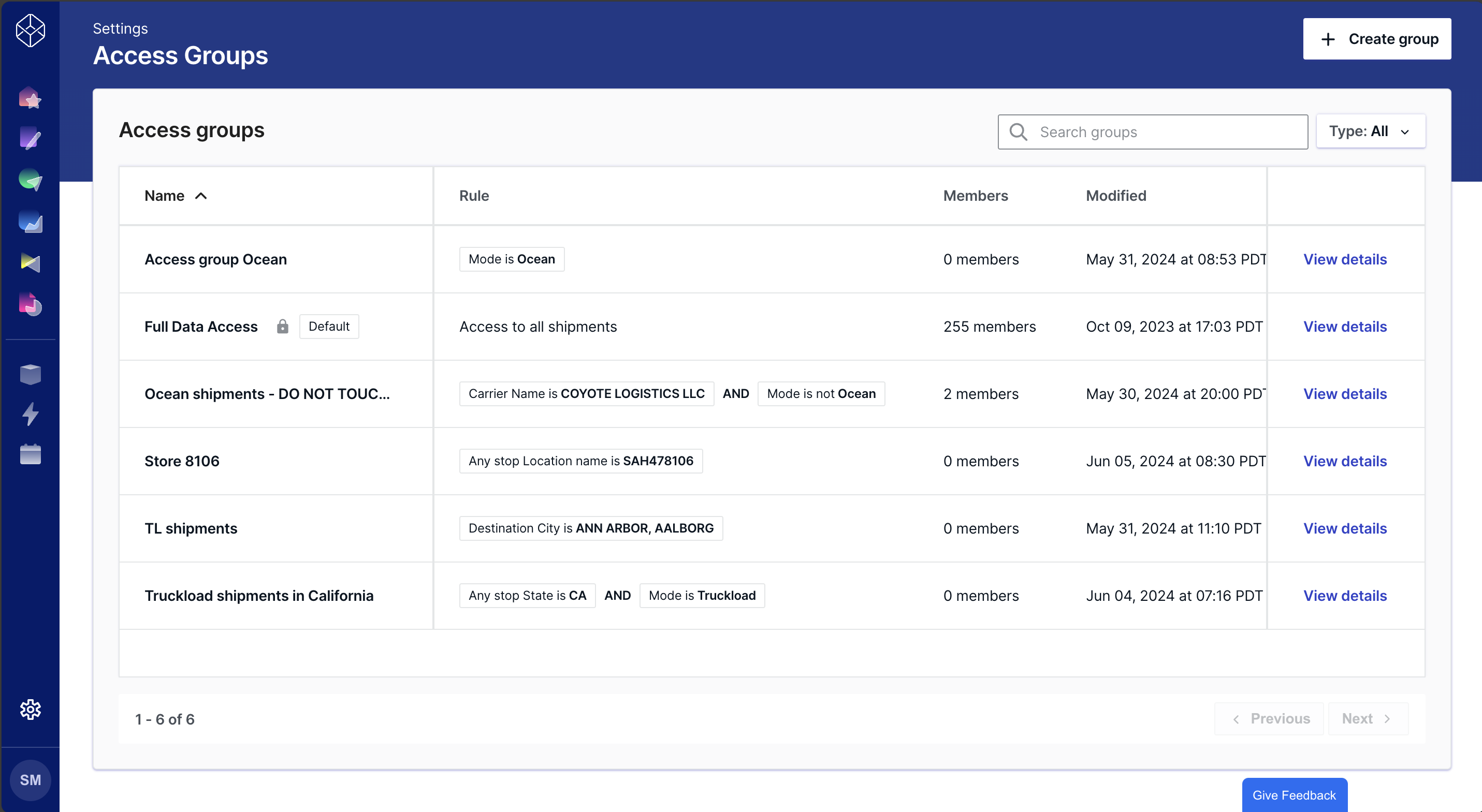
Task: Select the Access group Ocean name
Action: tap(216, 259)
